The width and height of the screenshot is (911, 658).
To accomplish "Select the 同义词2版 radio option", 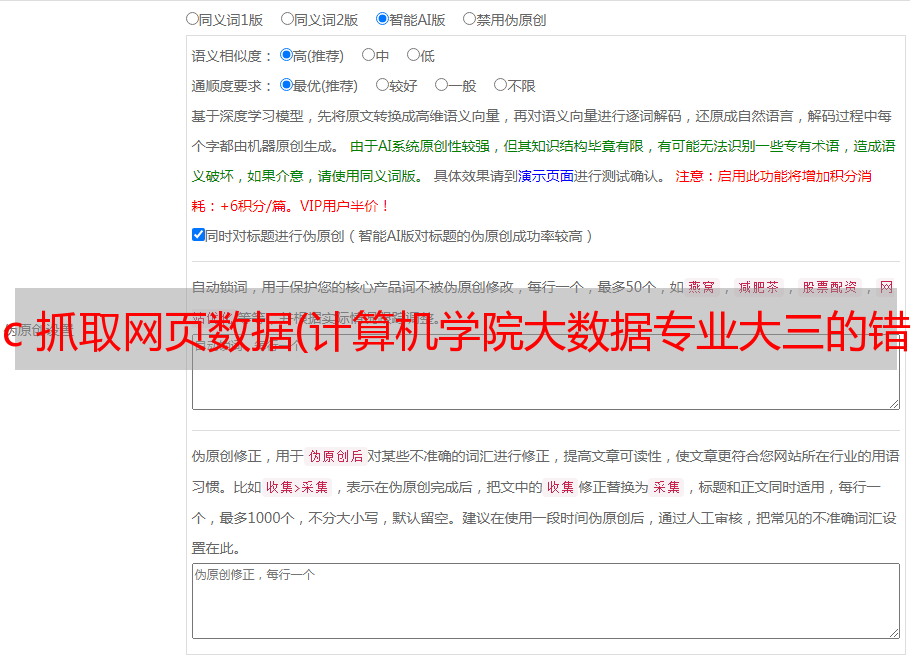I will [x=287, y=19].
